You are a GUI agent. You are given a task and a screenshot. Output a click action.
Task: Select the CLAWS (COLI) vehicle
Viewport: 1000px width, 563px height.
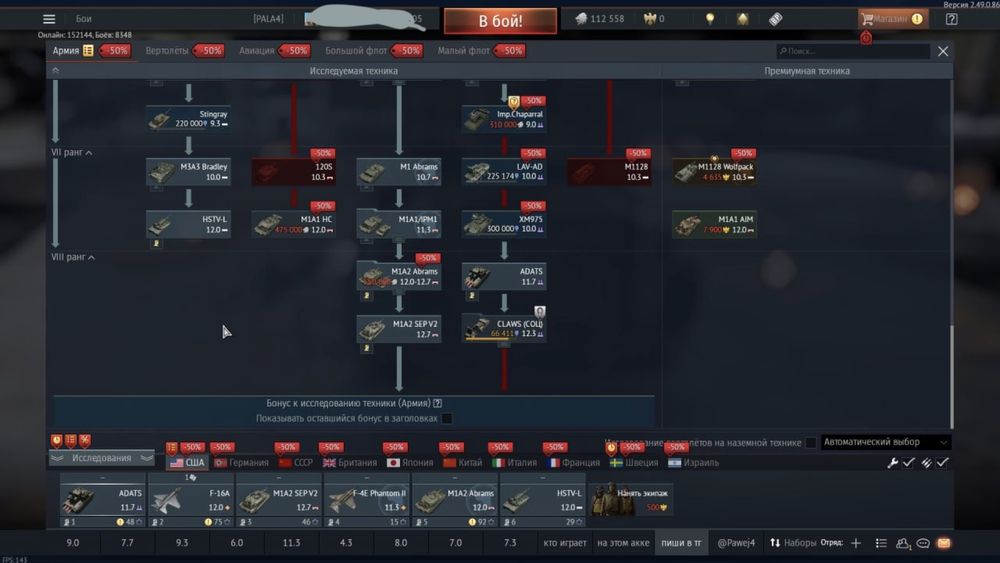(504, 329)
